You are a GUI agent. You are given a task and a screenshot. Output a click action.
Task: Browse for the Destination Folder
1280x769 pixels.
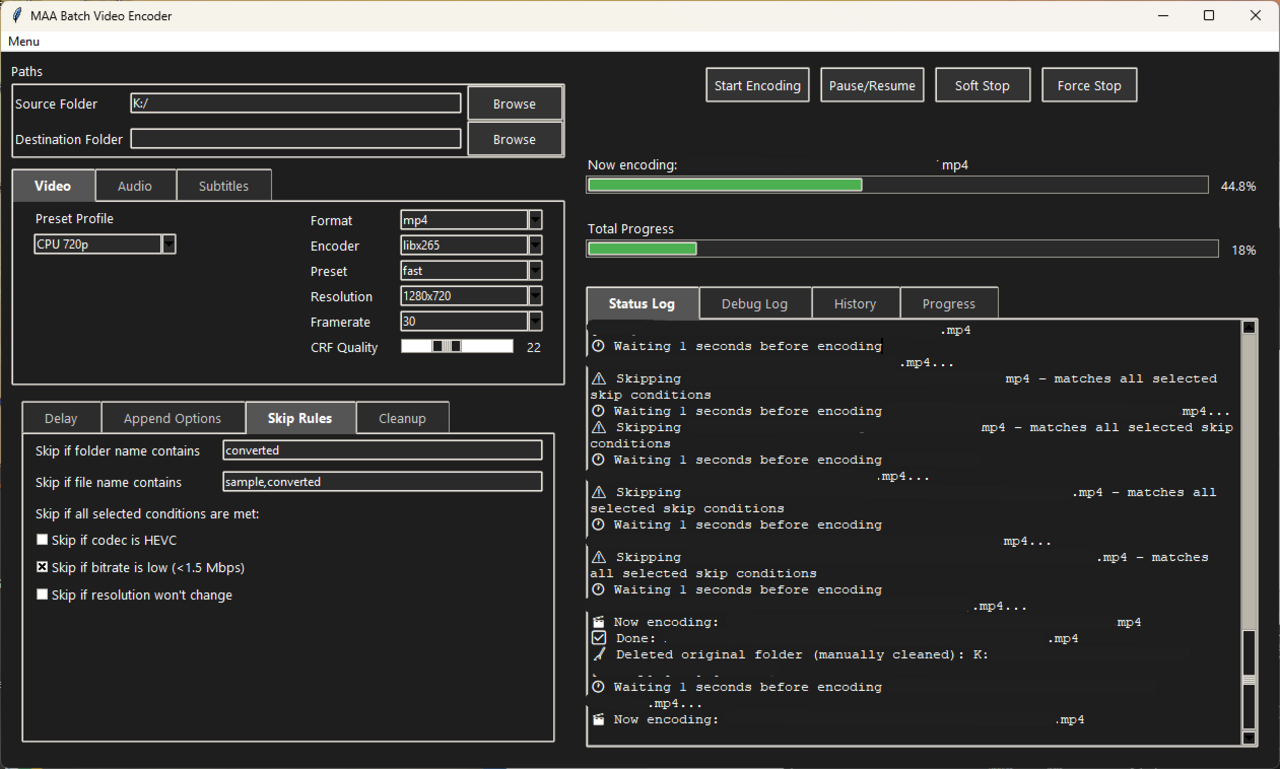[x=515, y=140]
